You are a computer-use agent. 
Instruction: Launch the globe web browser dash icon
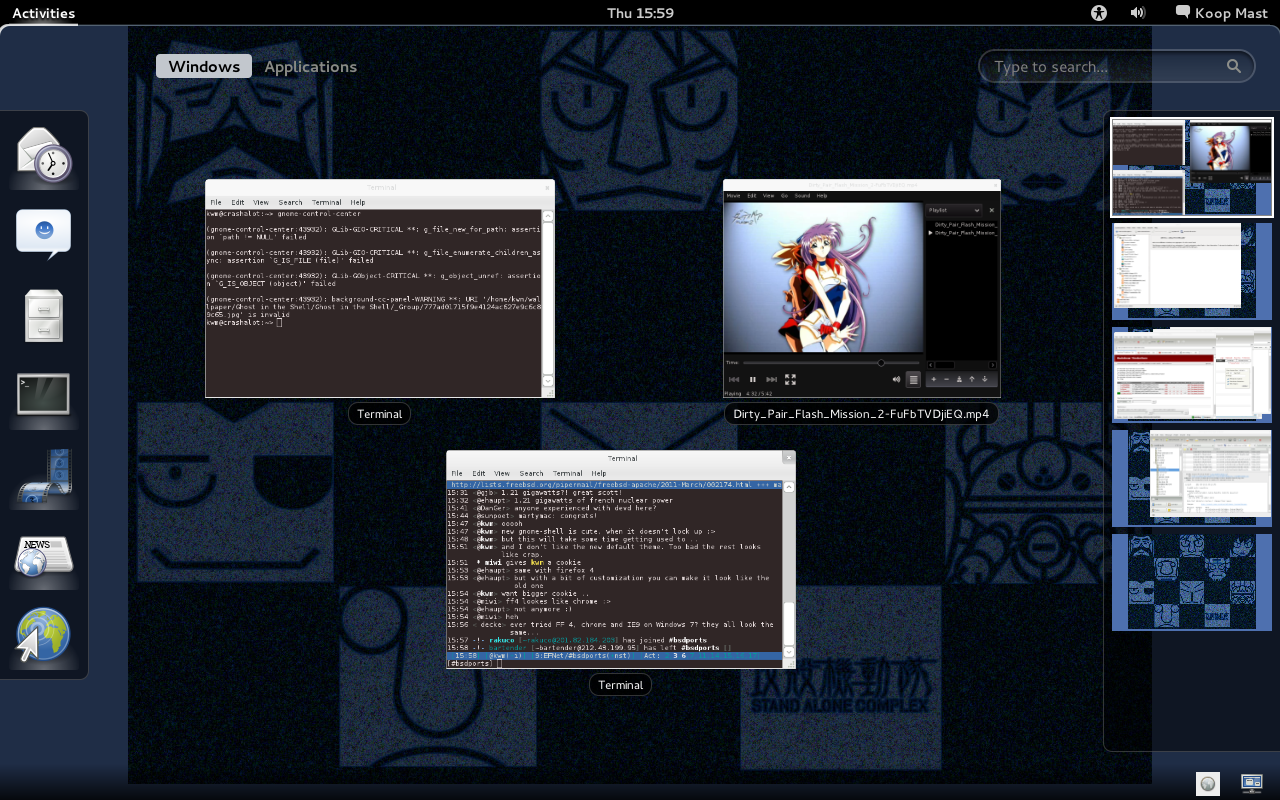pyautogui.click(x=44, y=636)
